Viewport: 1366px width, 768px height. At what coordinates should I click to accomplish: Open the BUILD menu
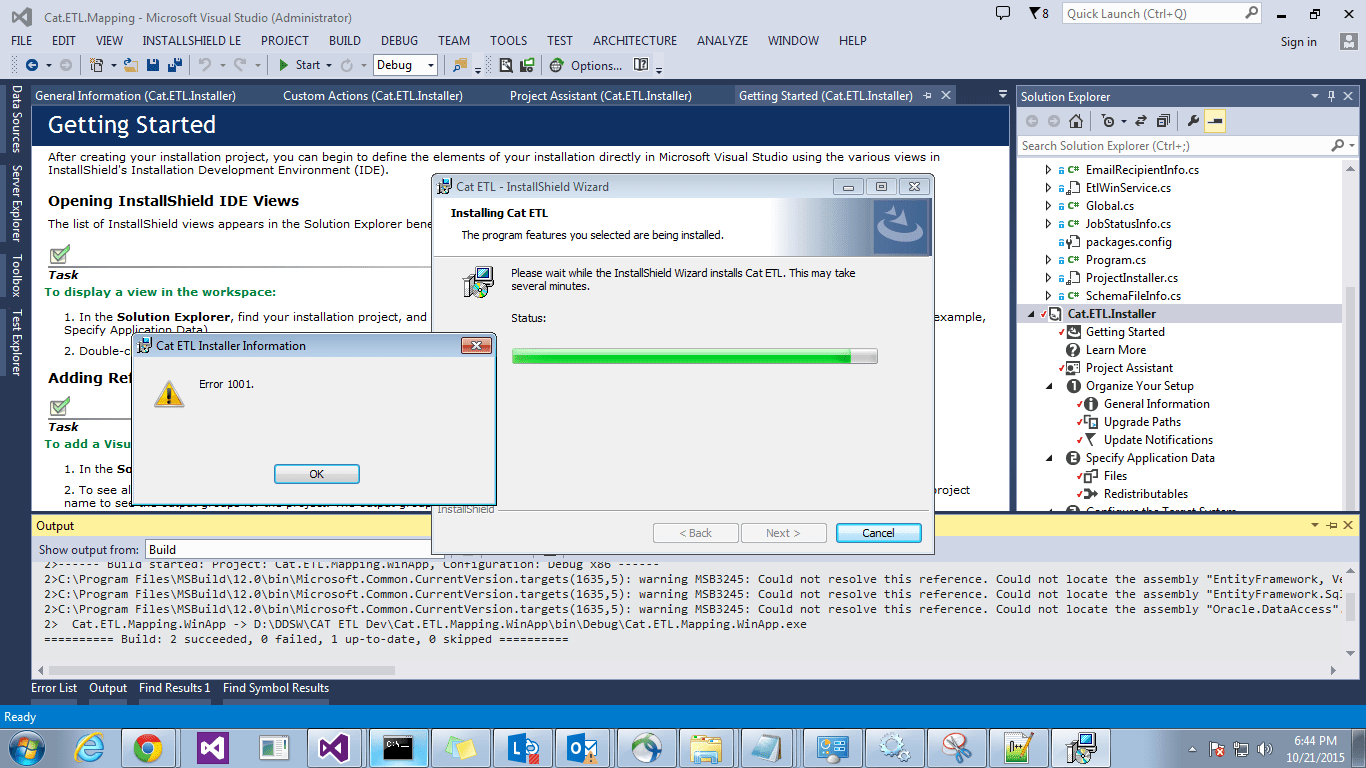point(345,41)
